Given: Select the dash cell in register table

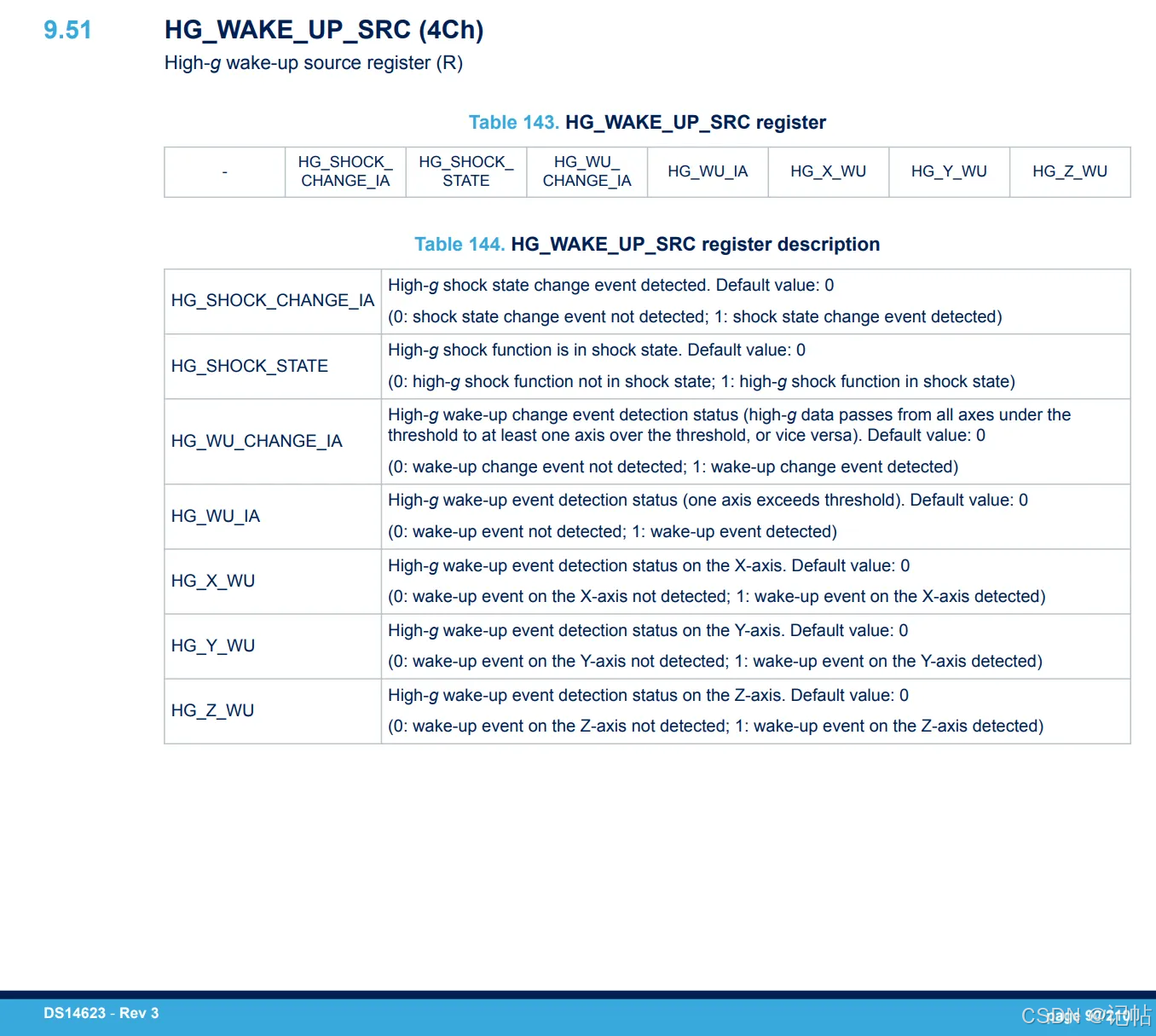Looking at the screenshot, I should coord(225,172).
